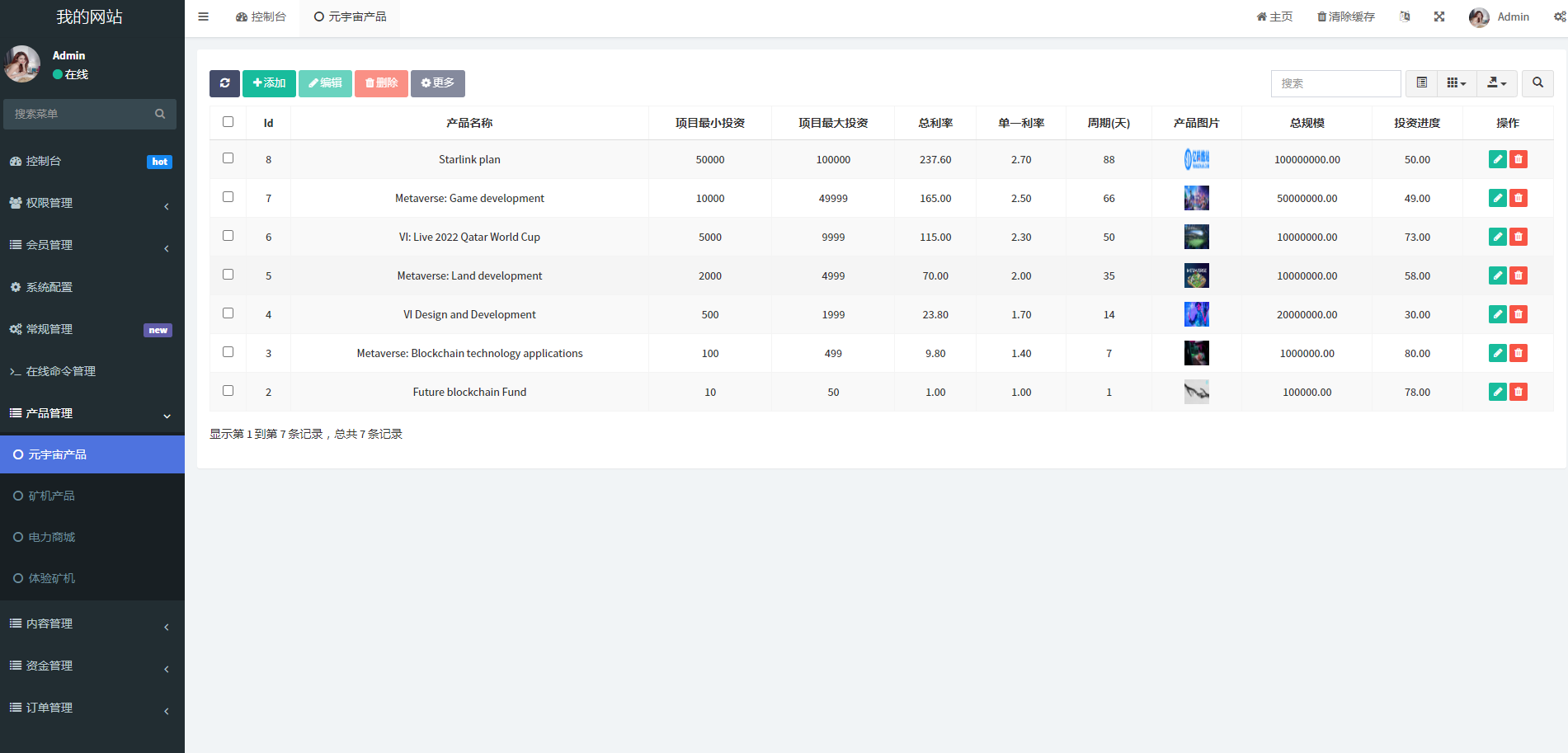Tick the checkbox for the Starlink plan row

(228, 158)
